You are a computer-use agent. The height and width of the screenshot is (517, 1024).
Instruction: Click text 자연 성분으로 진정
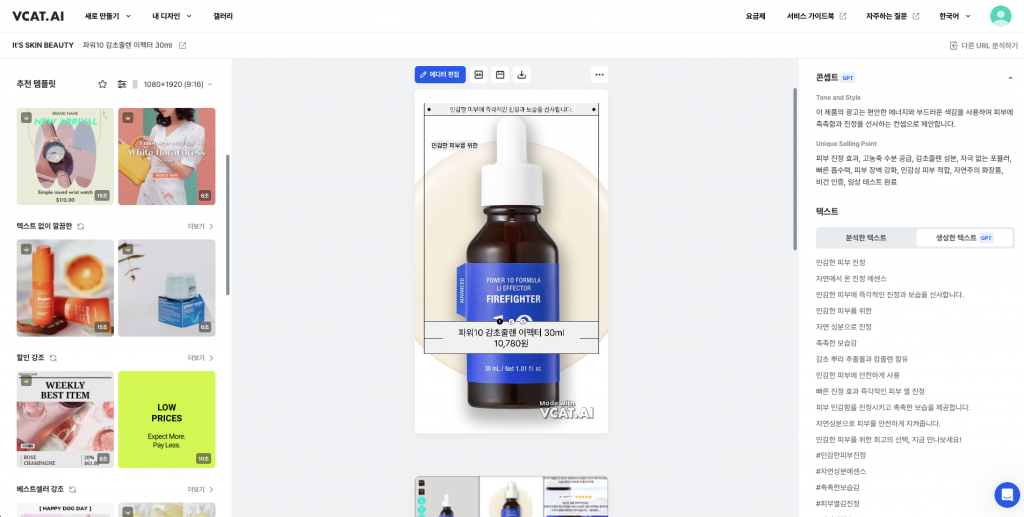click(x=844, y=327)
